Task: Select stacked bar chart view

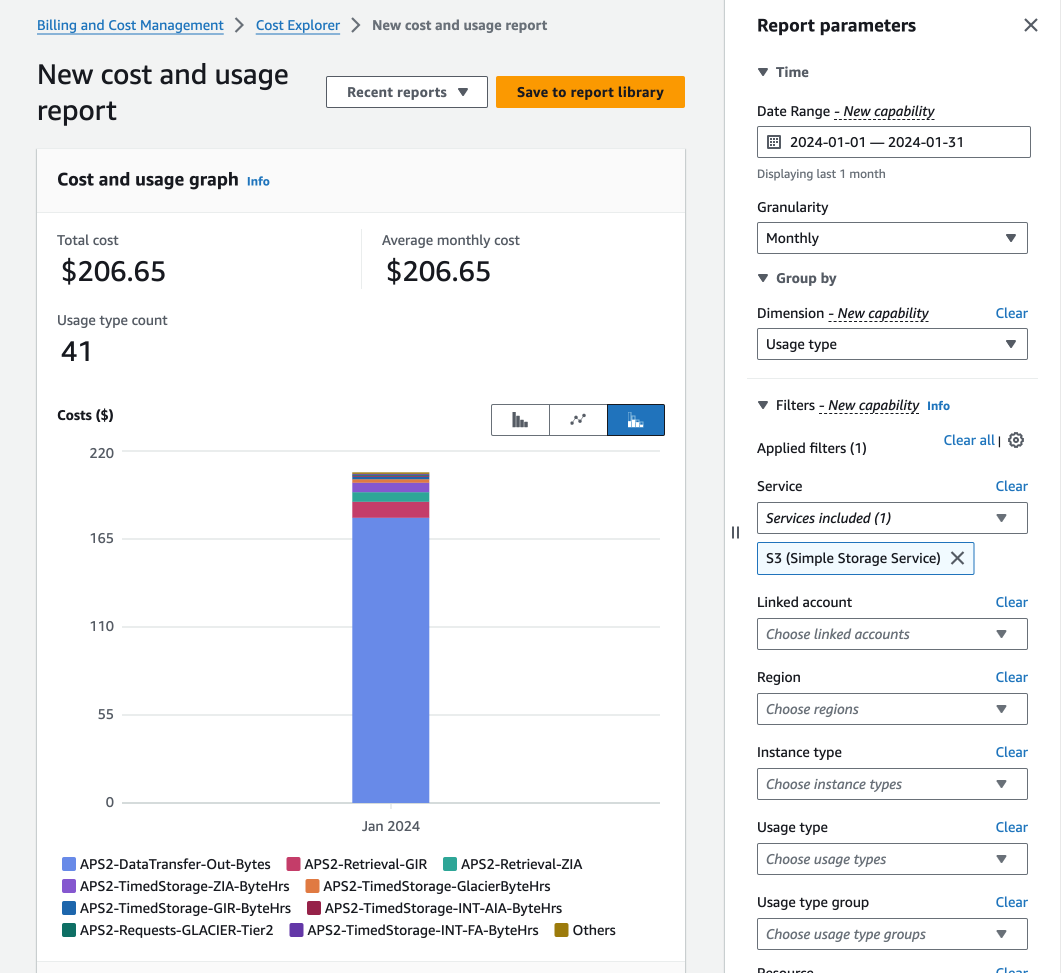Action: pos(635,420)
